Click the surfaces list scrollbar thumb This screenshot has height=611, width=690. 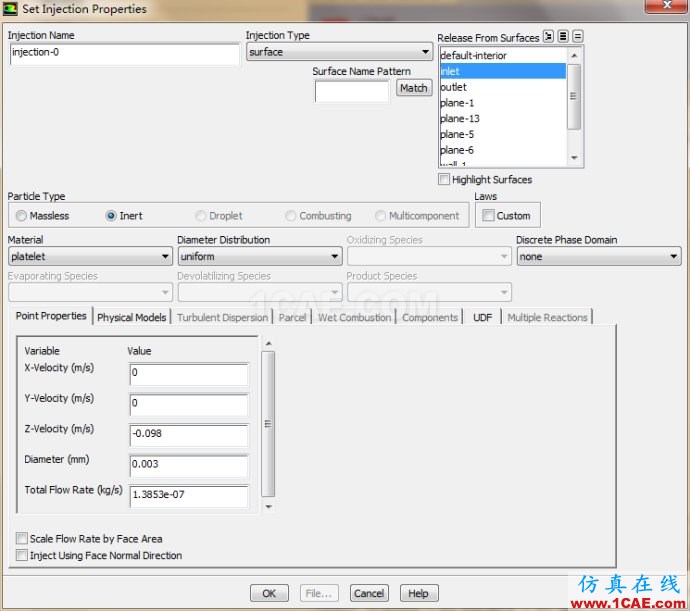pyautogui.click(x=573, y=96)
